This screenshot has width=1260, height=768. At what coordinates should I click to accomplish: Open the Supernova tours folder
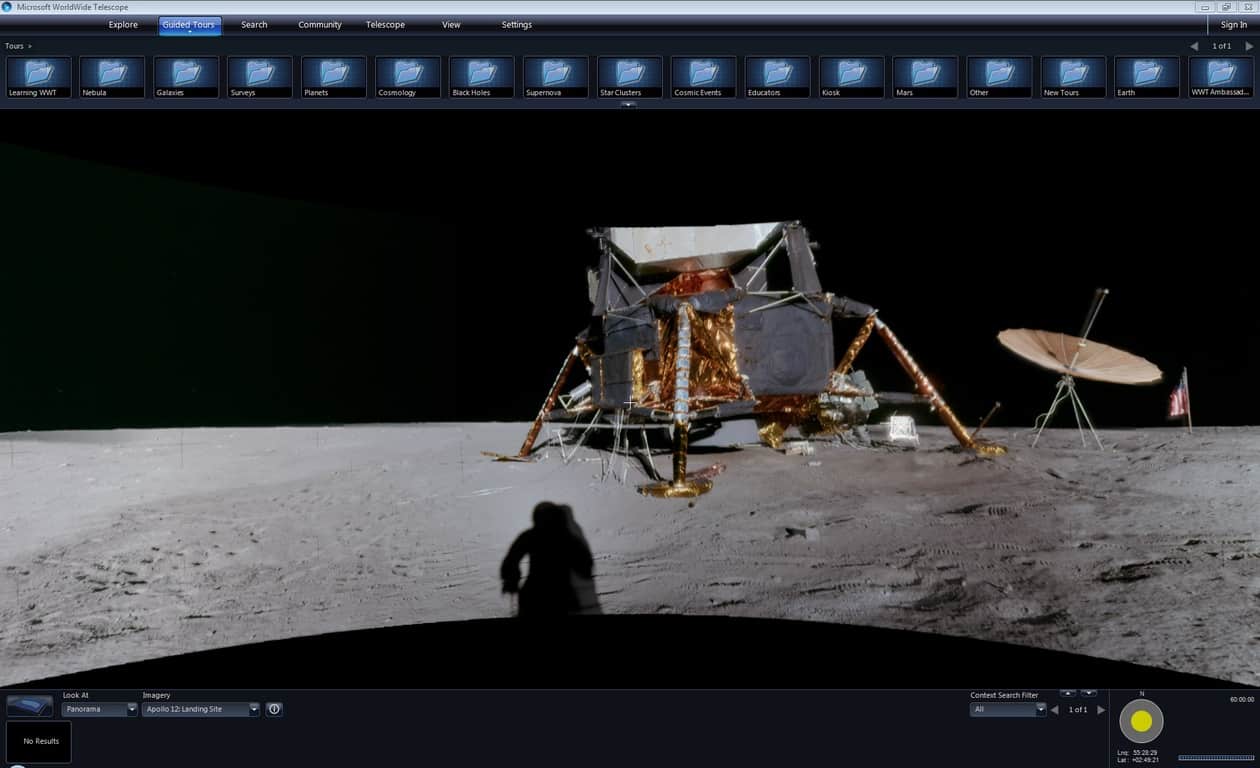556,77
